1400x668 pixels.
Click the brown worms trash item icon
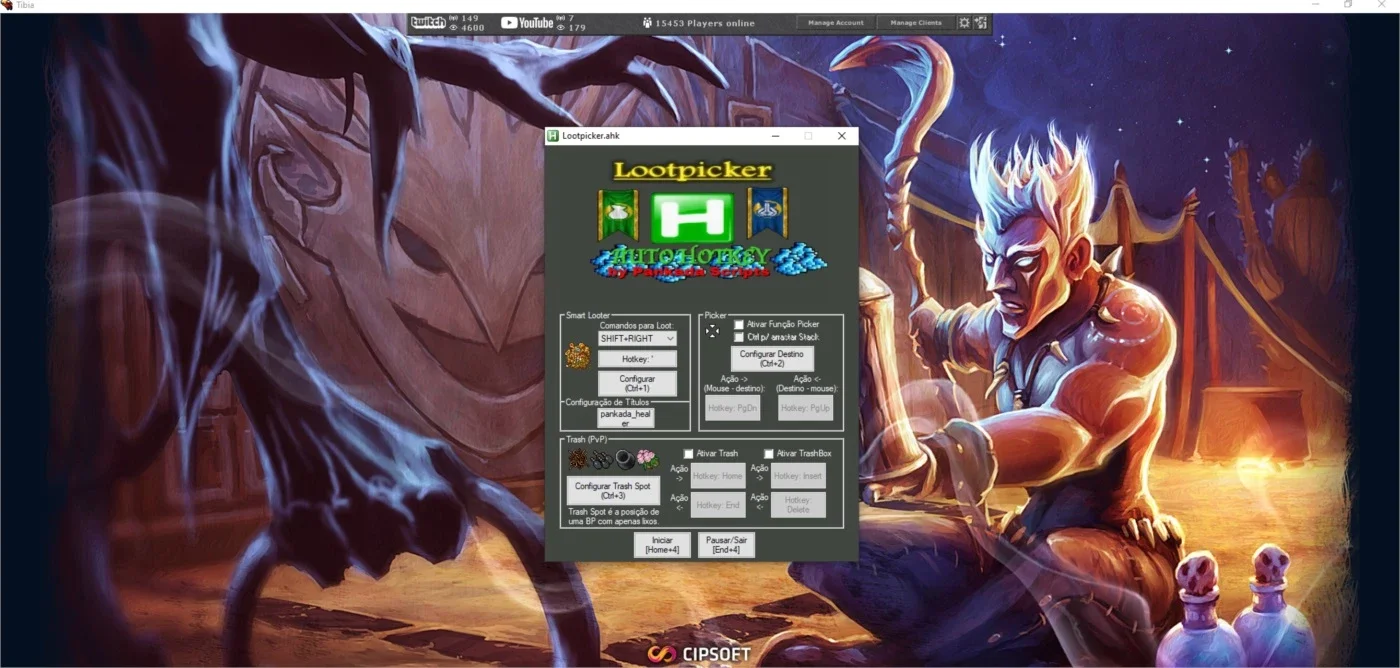click(x=578, y=459)
